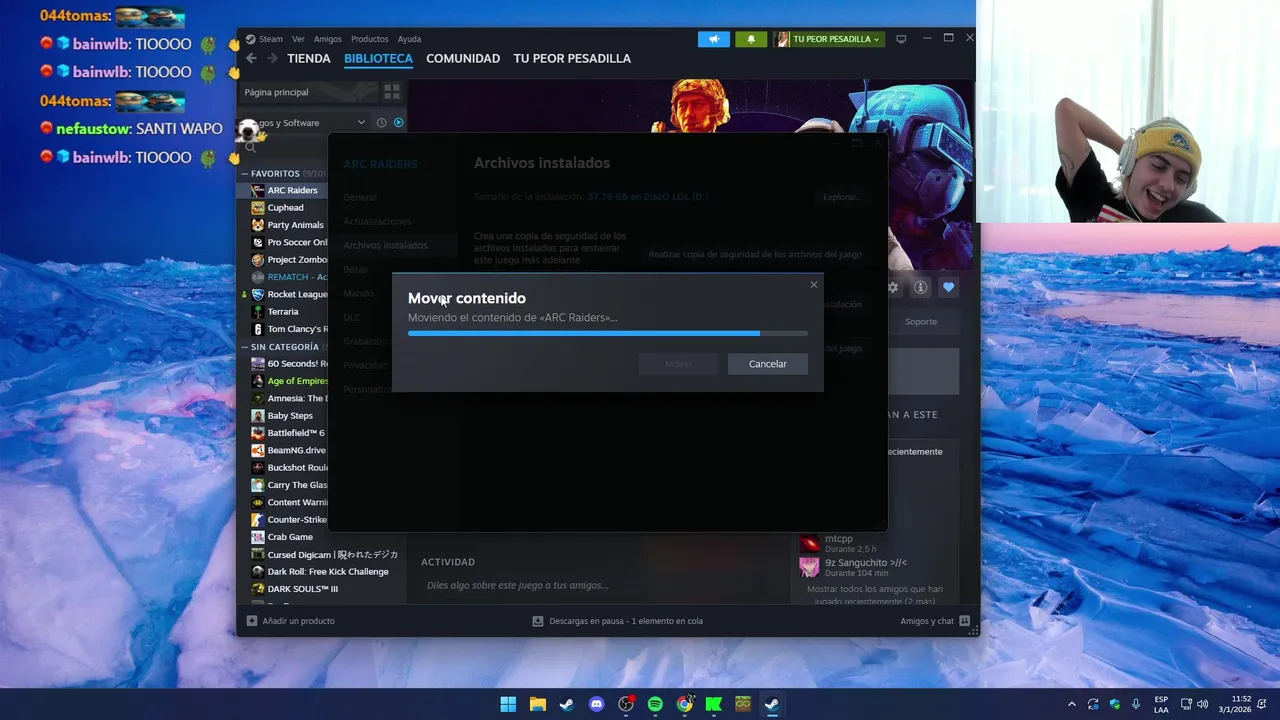Viewport: 1280px width, 720px height.
Task: Open the notifications bell
Action: [x=751, y=39]
